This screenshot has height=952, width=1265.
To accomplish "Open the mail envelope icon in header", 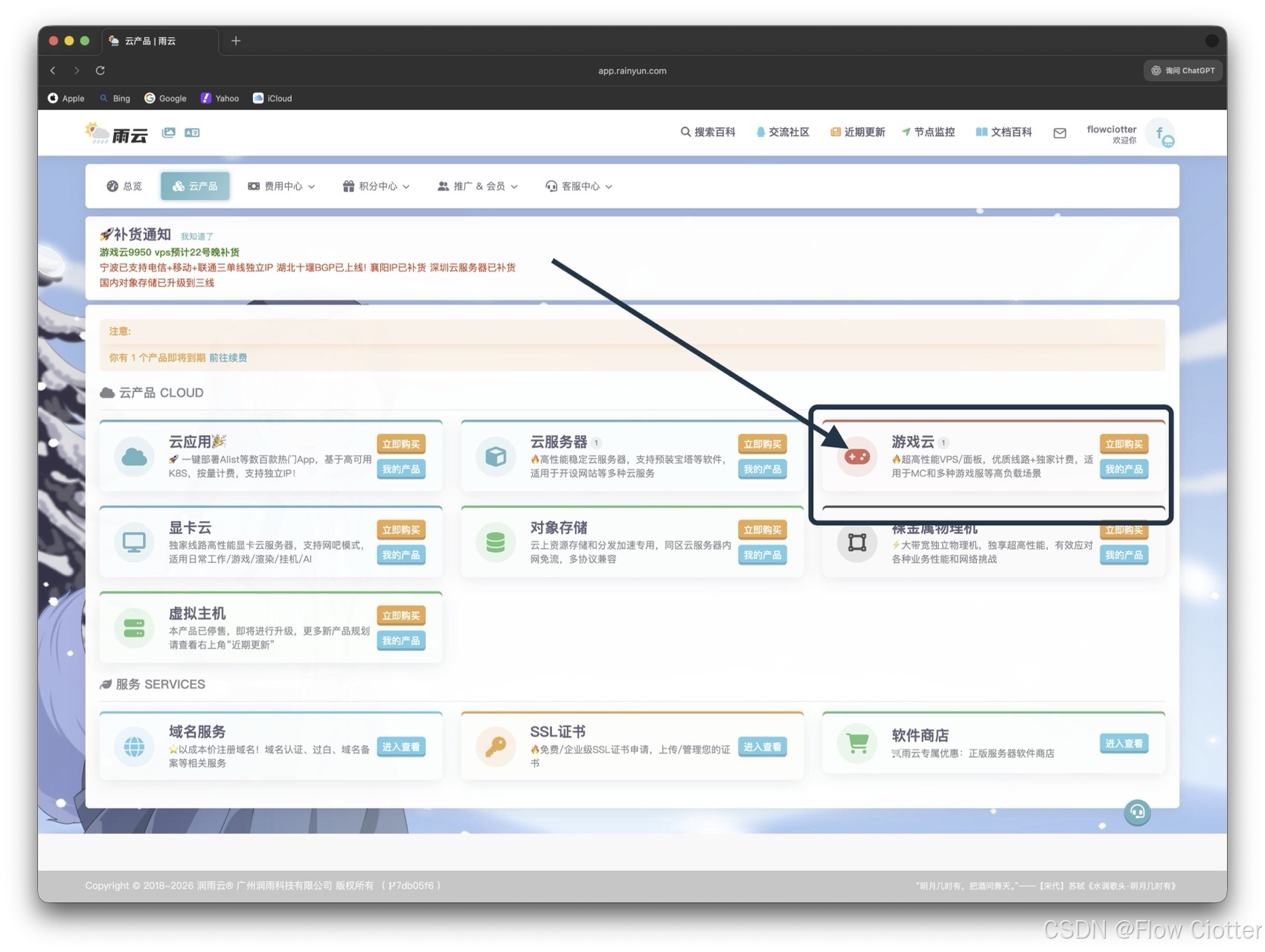I will pyautogui.click(x=1060, y=133).
